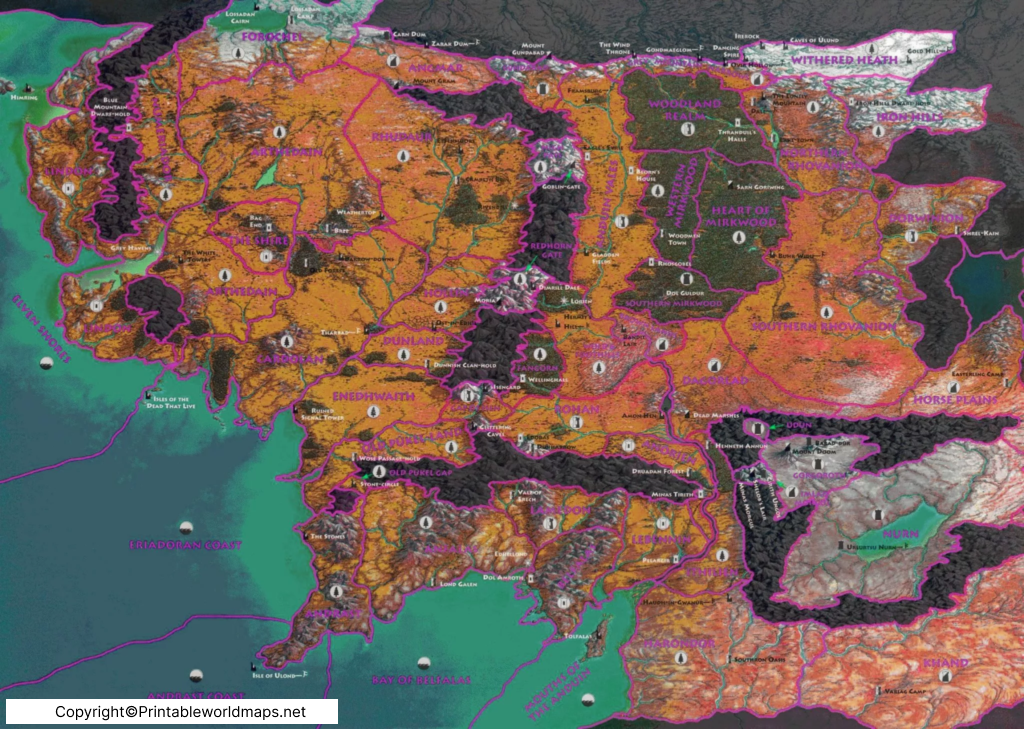Click the tower marker in Woodland Realm
The image size is (1024, 729).
coord(686,129)
